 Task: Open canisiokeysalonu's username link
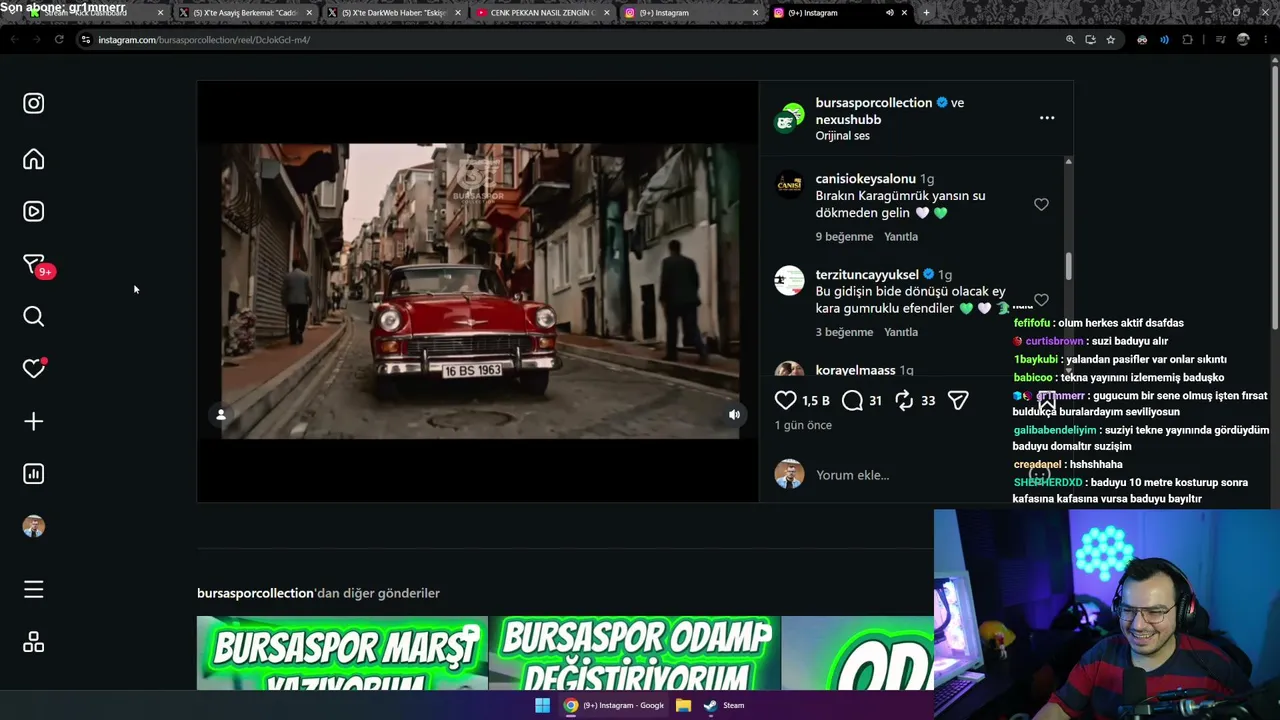click(x=866, y=179)
